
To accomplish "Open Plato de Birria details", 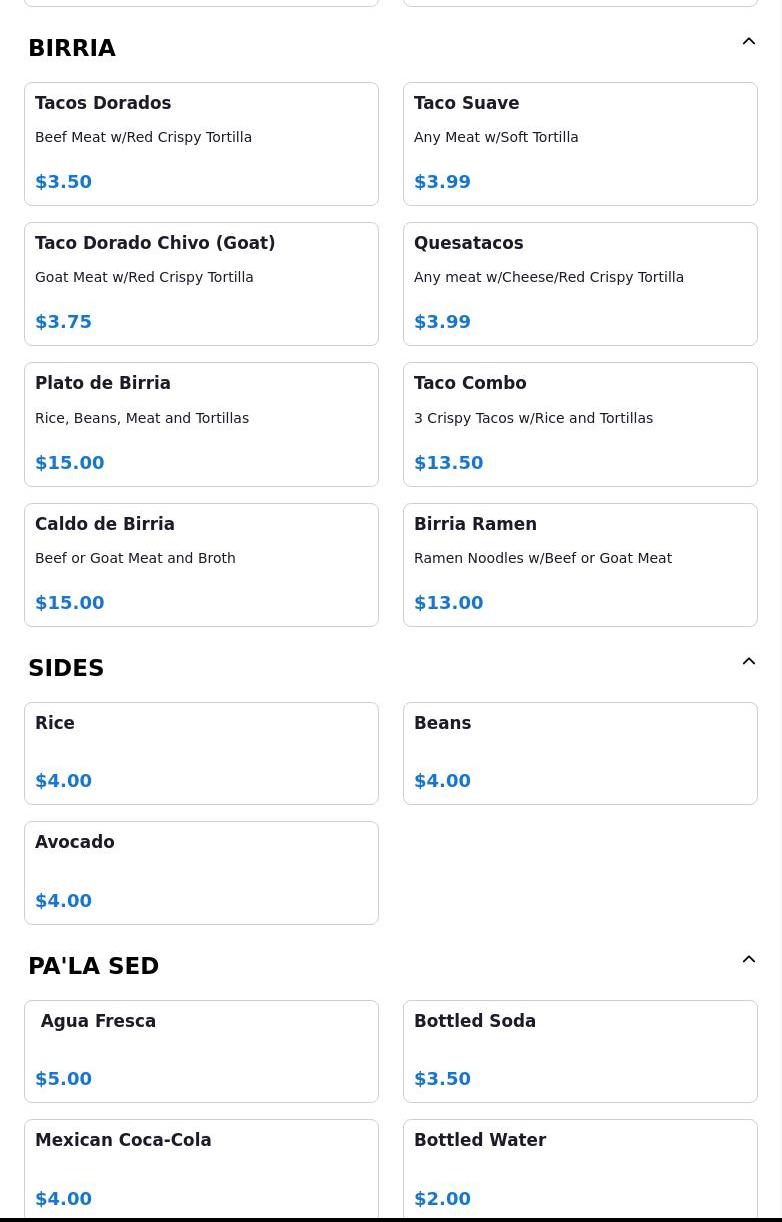I will [201, 424].
